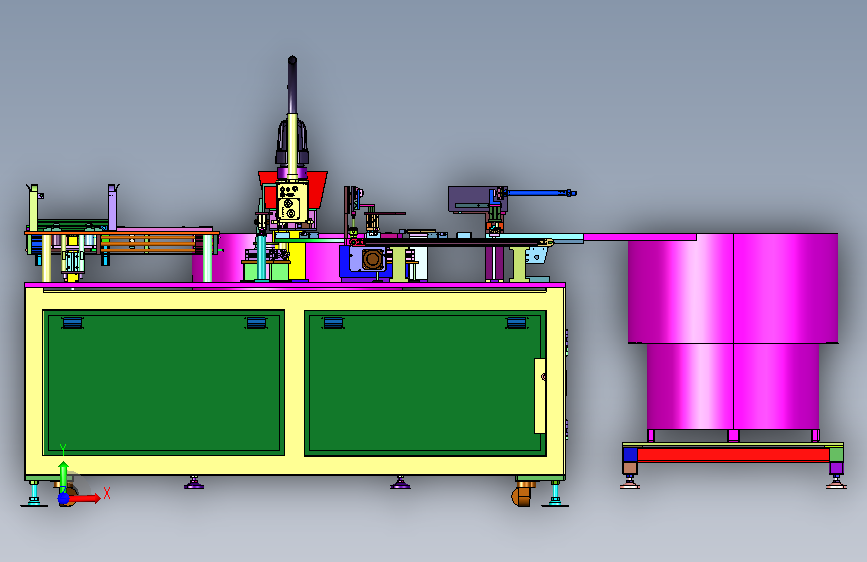Screen dimensions: 867x562
Task: Select the cream control box with dials
Action: point(292,202)
